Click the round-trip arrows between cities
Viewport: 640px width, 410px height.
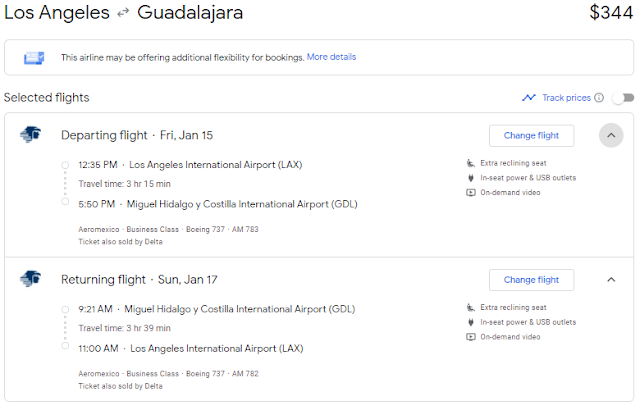click(x=122, y=14)
